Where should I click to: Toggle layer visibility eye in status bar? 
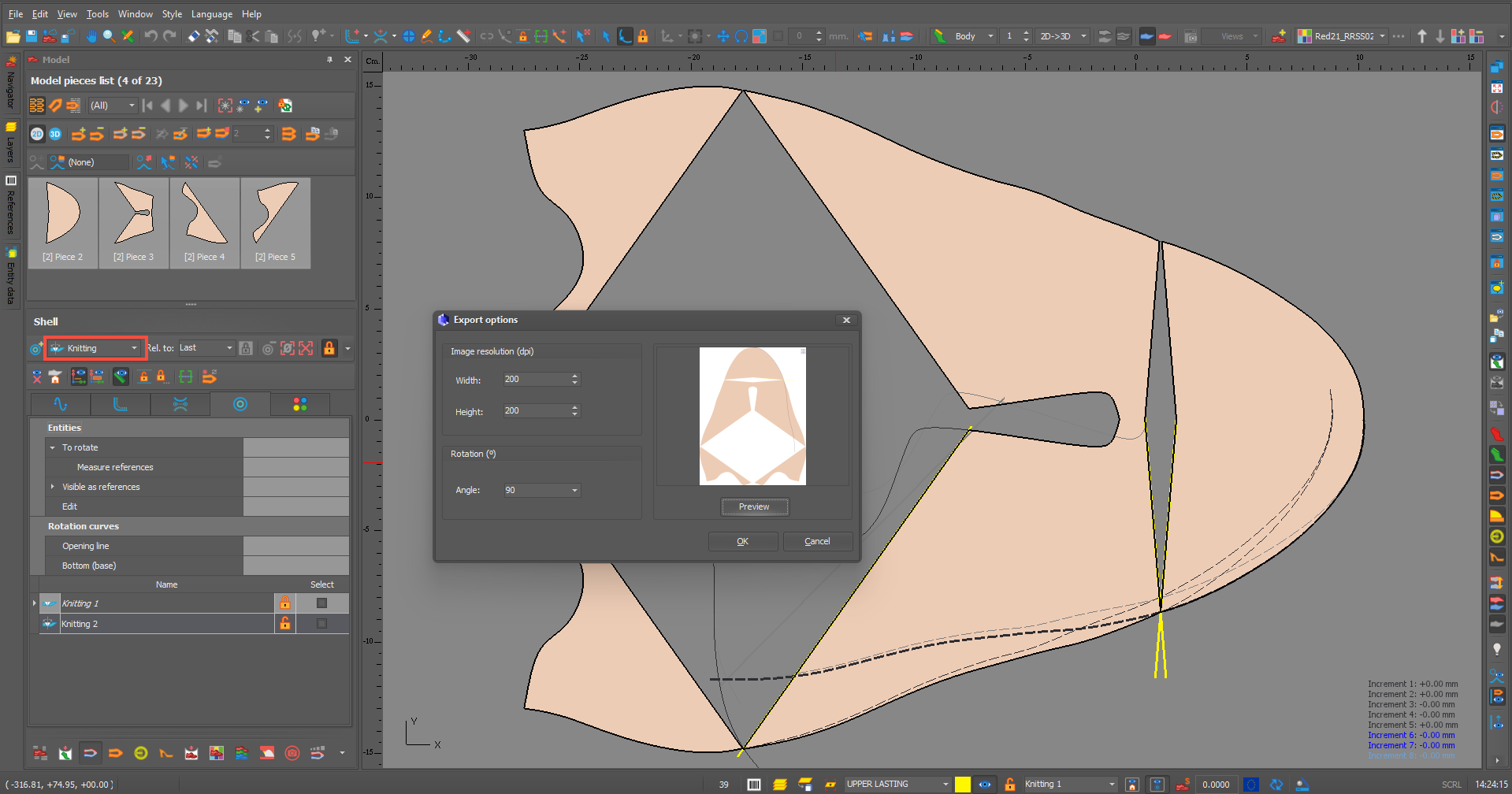tap(985, 785)
